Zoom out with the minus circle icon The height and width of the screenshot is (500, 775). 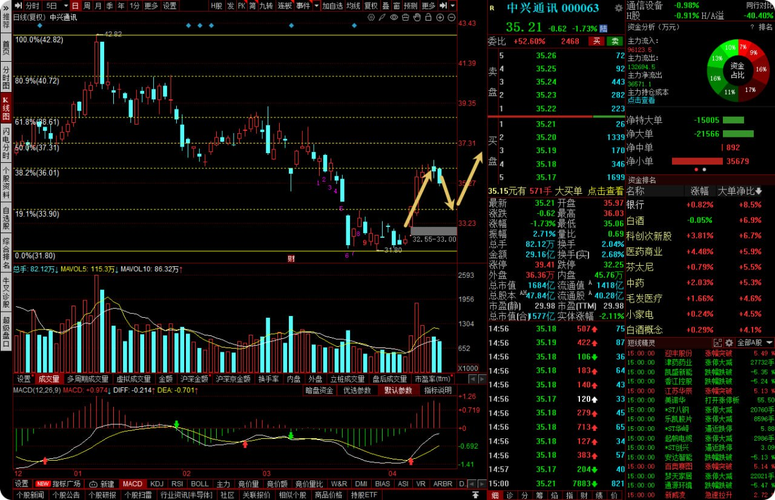[451, 17]
